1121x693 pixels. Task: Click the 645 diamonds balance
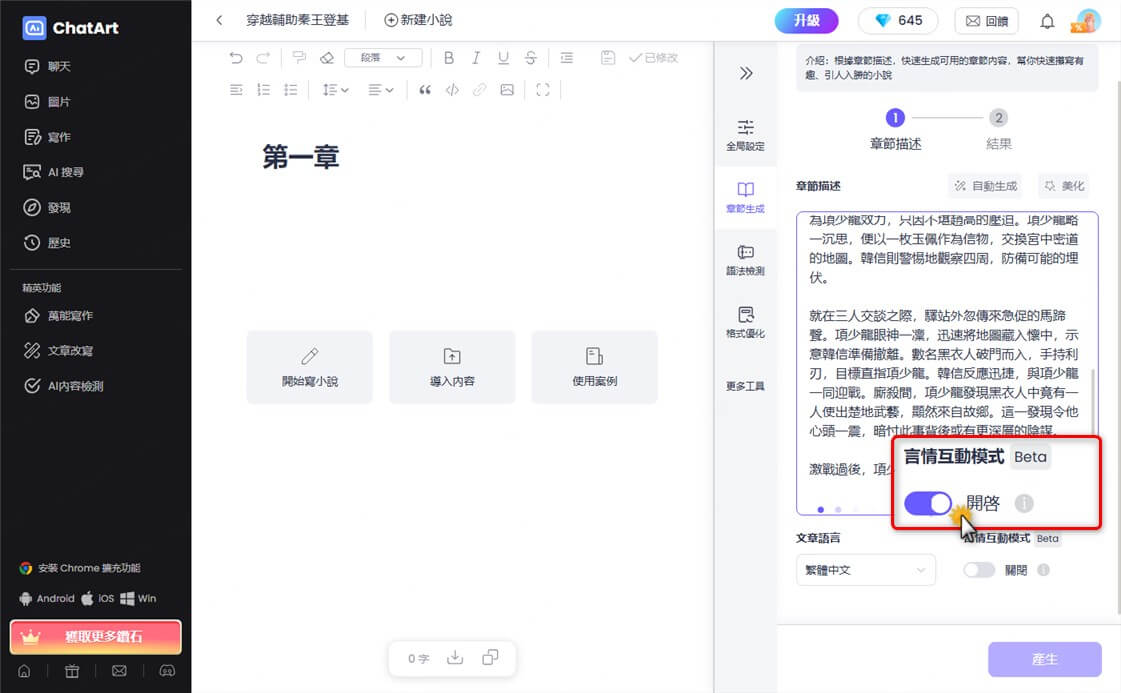[x=898, y=21]
